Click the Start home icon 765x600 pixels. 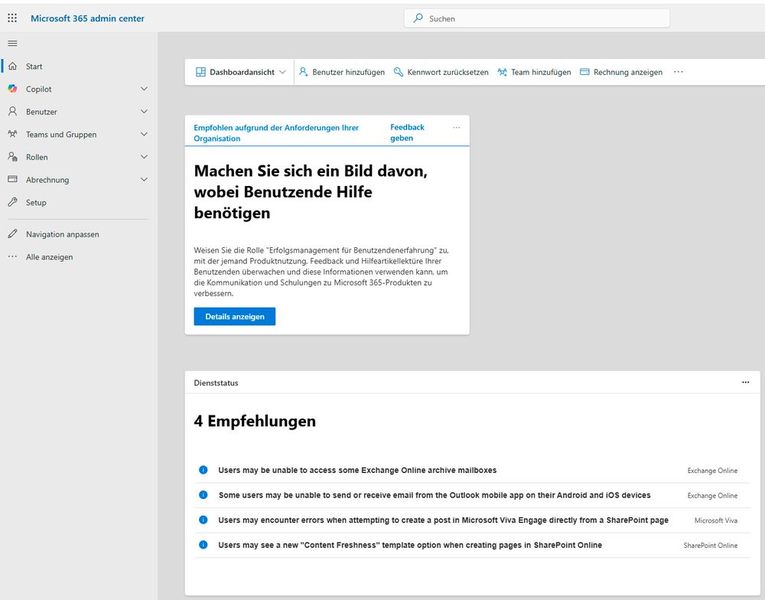point(13,66)
